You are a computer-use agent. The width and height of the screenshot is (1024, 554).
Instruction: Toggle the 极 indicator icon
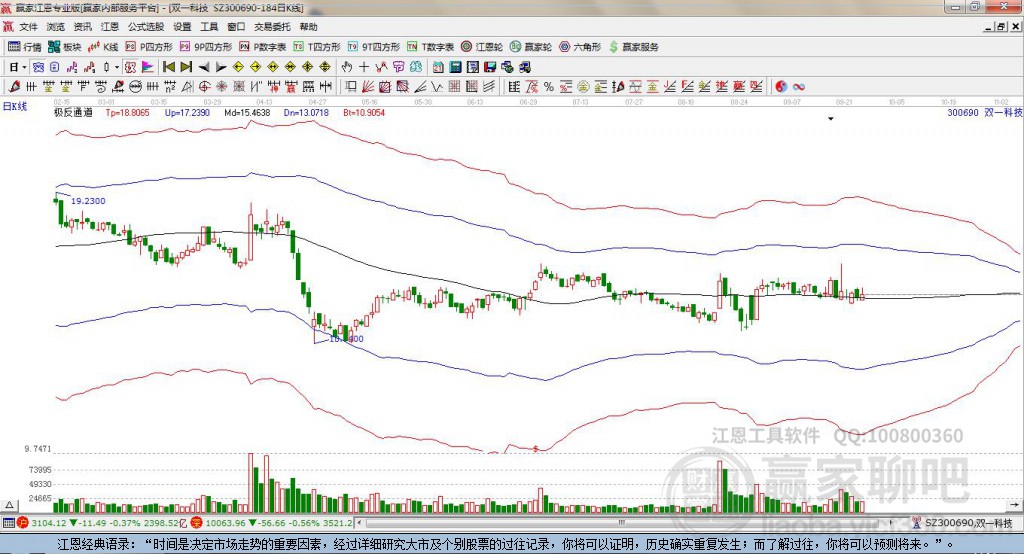click(131, 67)
